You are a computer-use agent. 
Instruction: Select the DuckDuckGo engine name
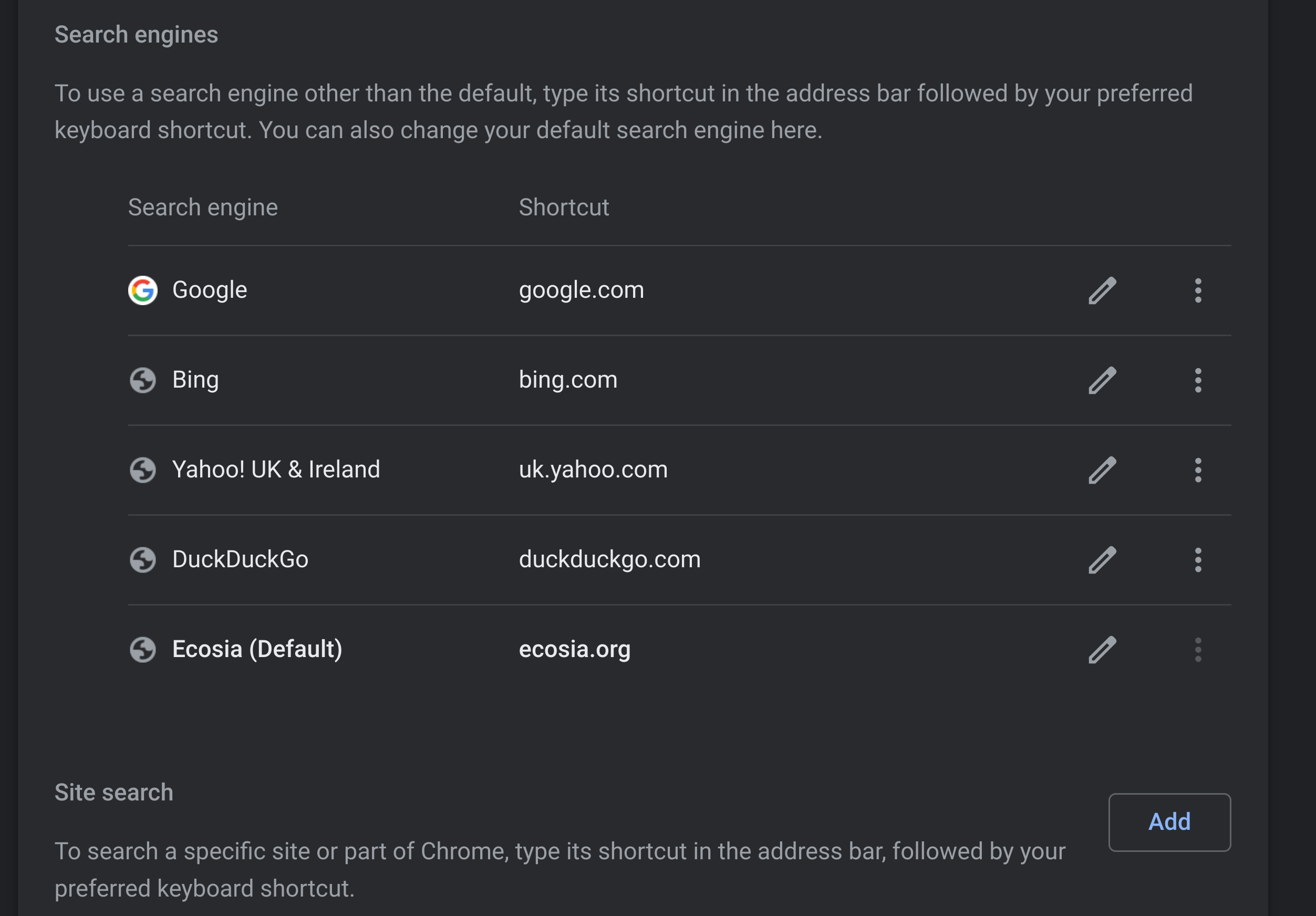click(240, 559)
